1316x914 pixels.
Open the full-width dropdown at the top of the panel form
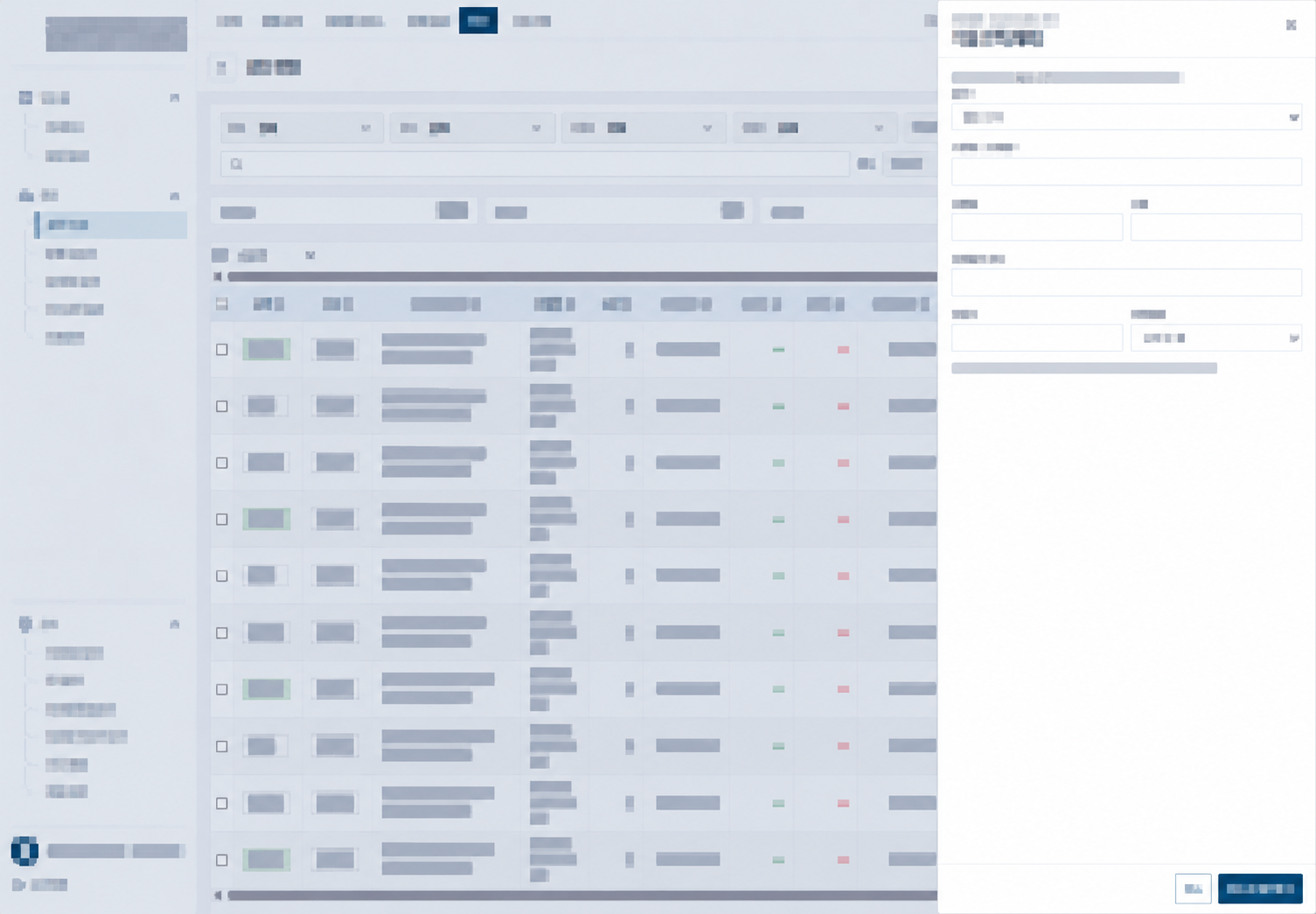(x=1126, y=117)
